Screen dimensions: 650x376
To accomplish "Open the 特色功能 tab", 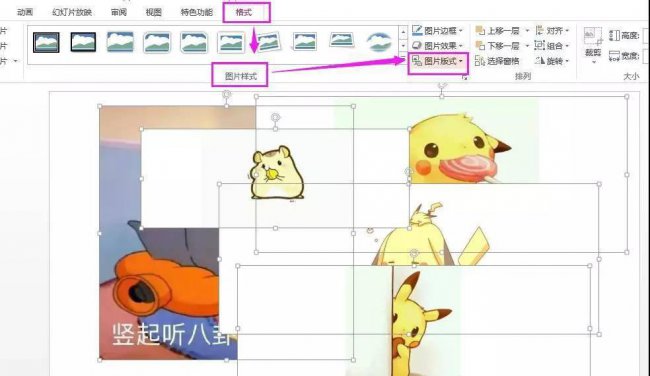I will 196,12.
